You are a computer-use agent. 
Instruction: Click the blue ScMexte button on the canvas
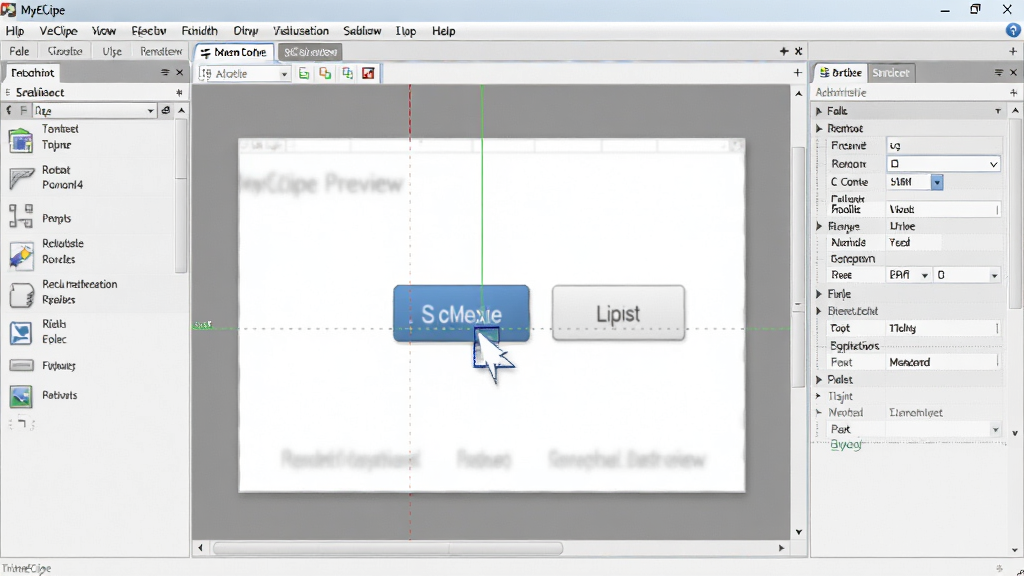tap(461, 313)
